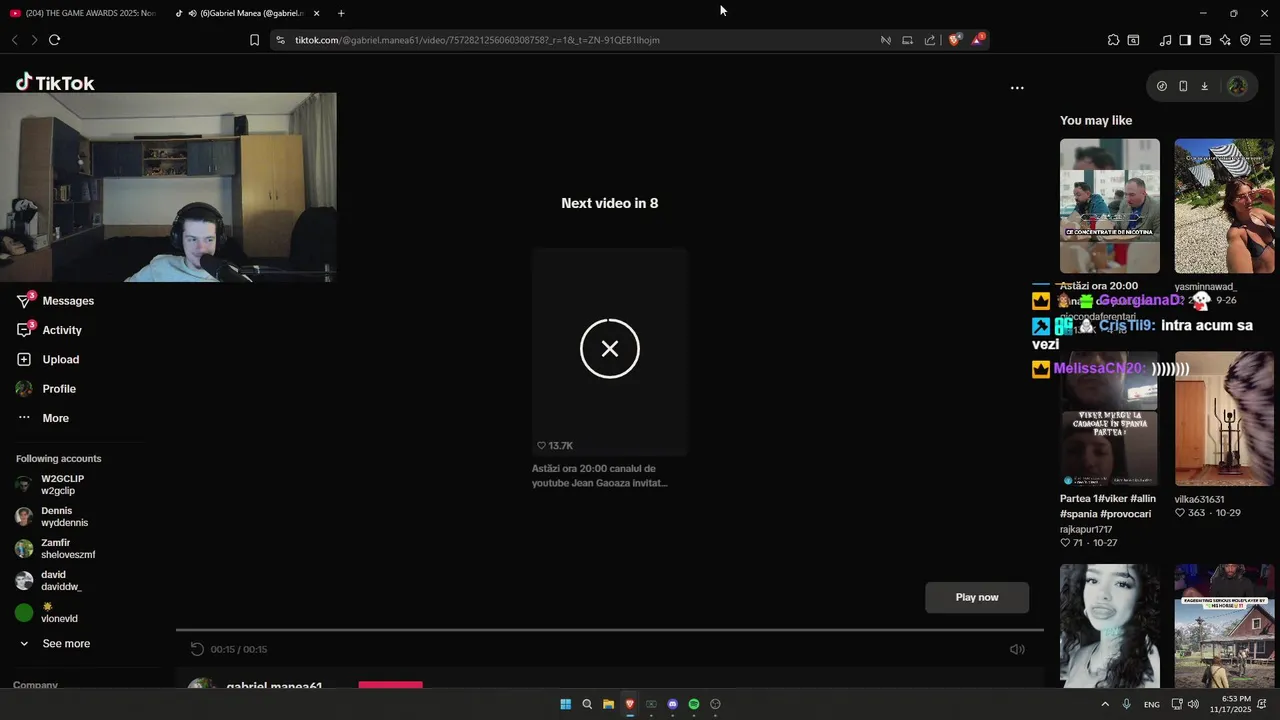Open W2GCLIP following account
The width and height of the screenshot is (1280, 720).
(51, 485)
